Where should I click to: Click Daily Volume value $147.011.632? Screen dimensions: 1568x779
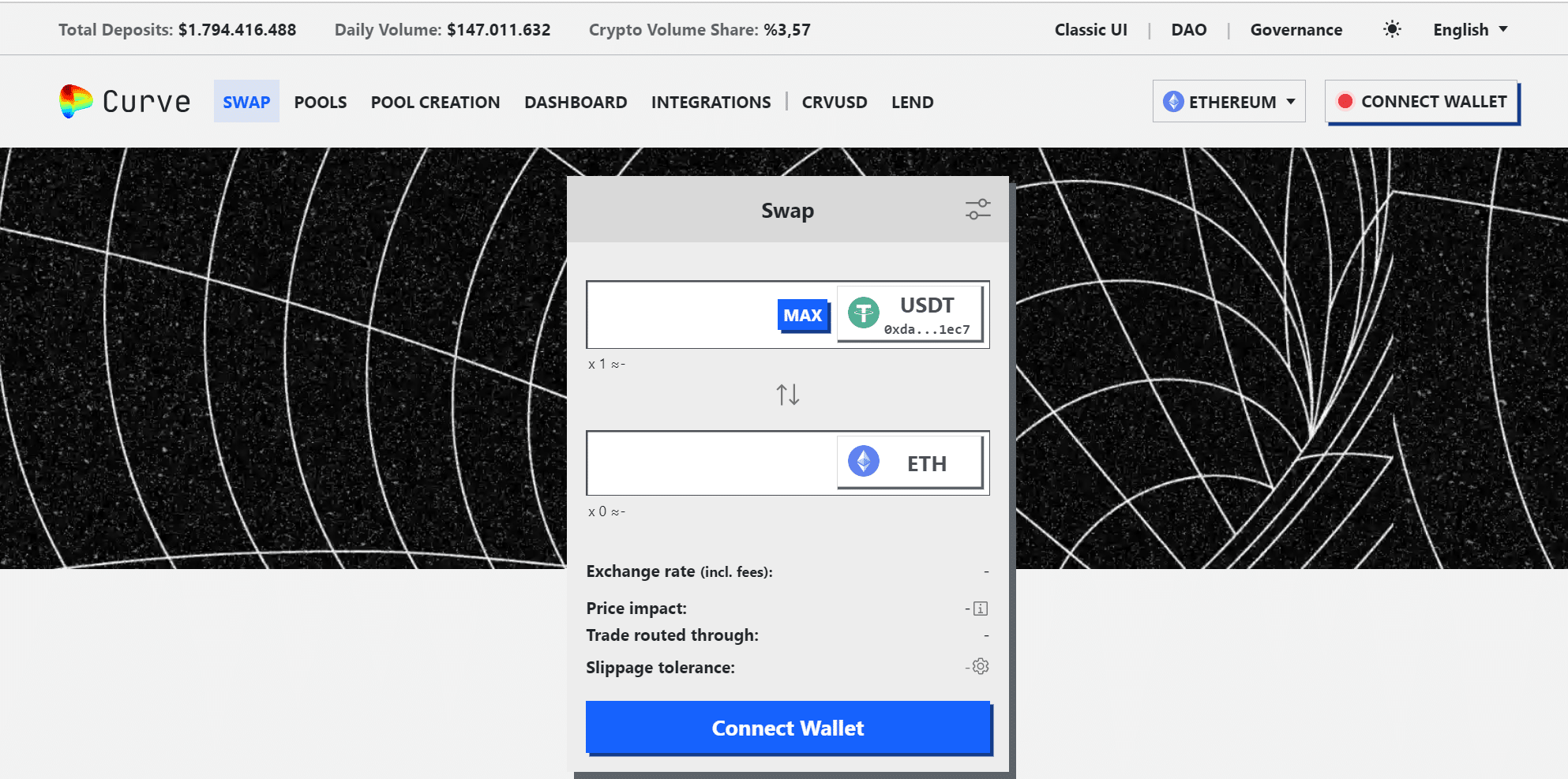(x=498, y=30)
